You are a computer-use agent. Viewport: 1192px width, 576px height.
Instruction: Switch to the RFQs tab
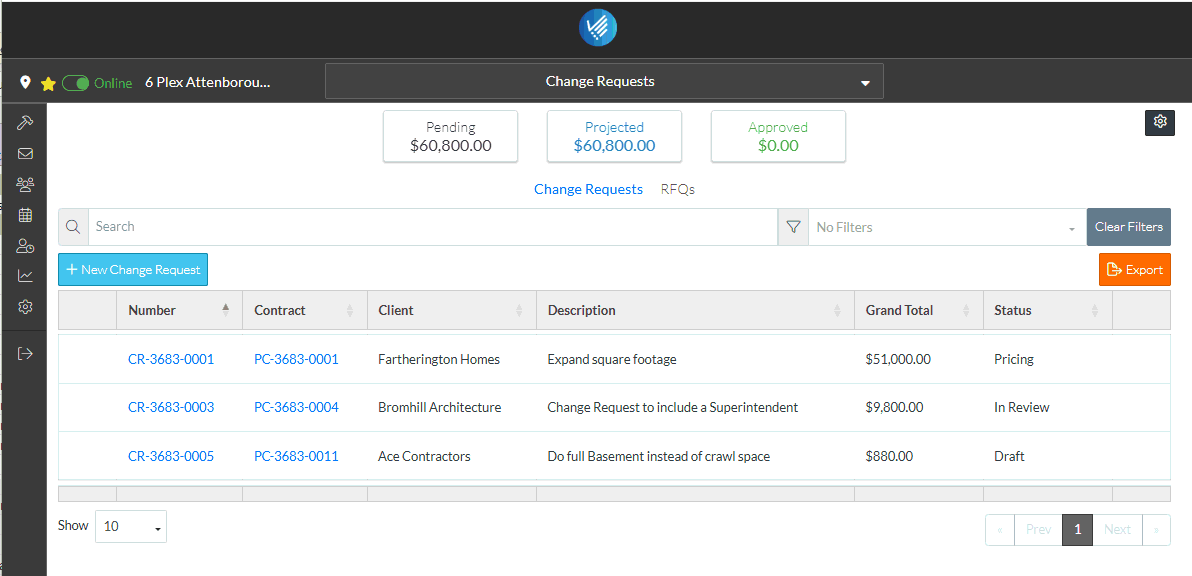click(x=677, y=189)
